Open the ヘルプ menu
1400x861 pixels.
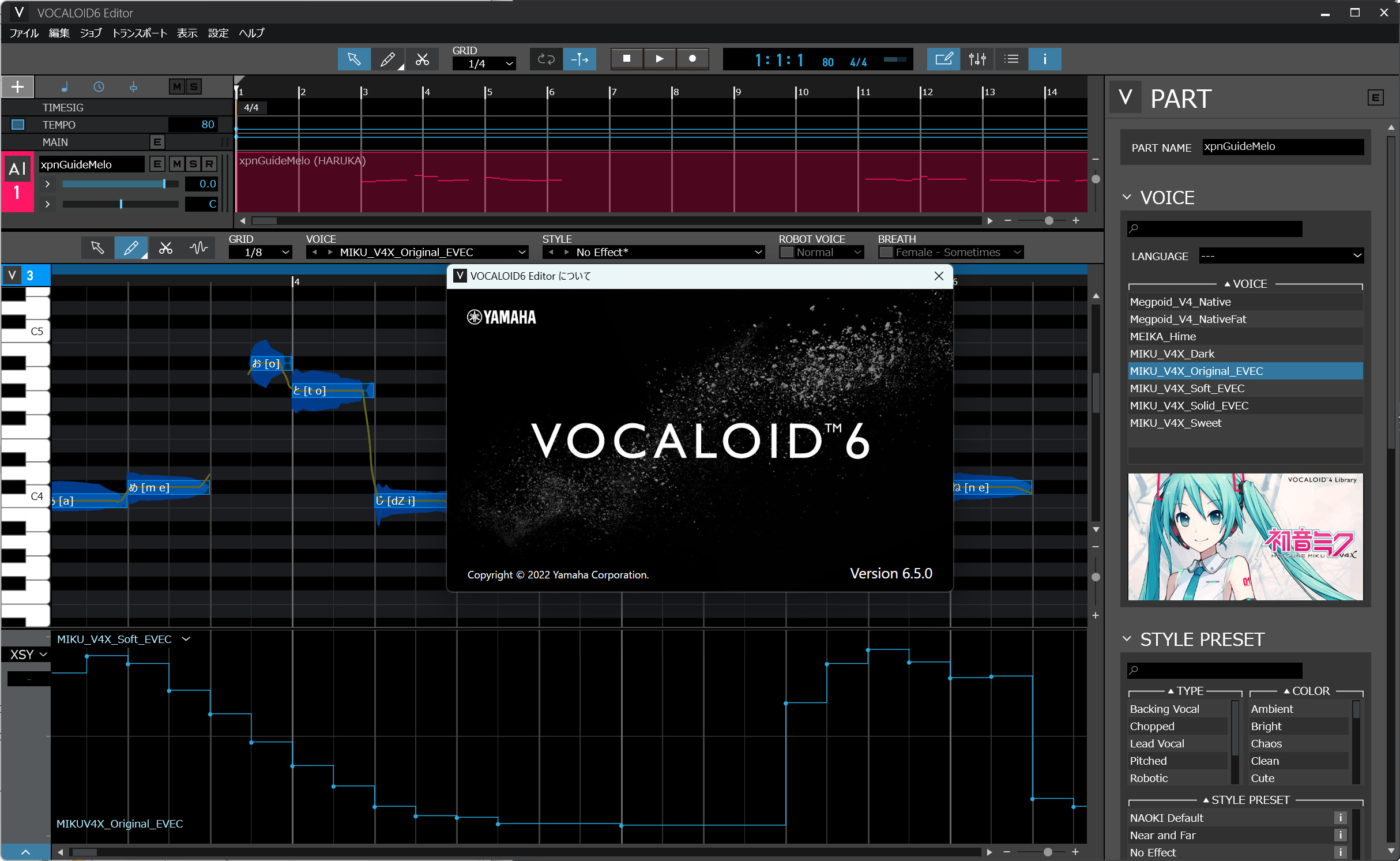tap(251, 33)
